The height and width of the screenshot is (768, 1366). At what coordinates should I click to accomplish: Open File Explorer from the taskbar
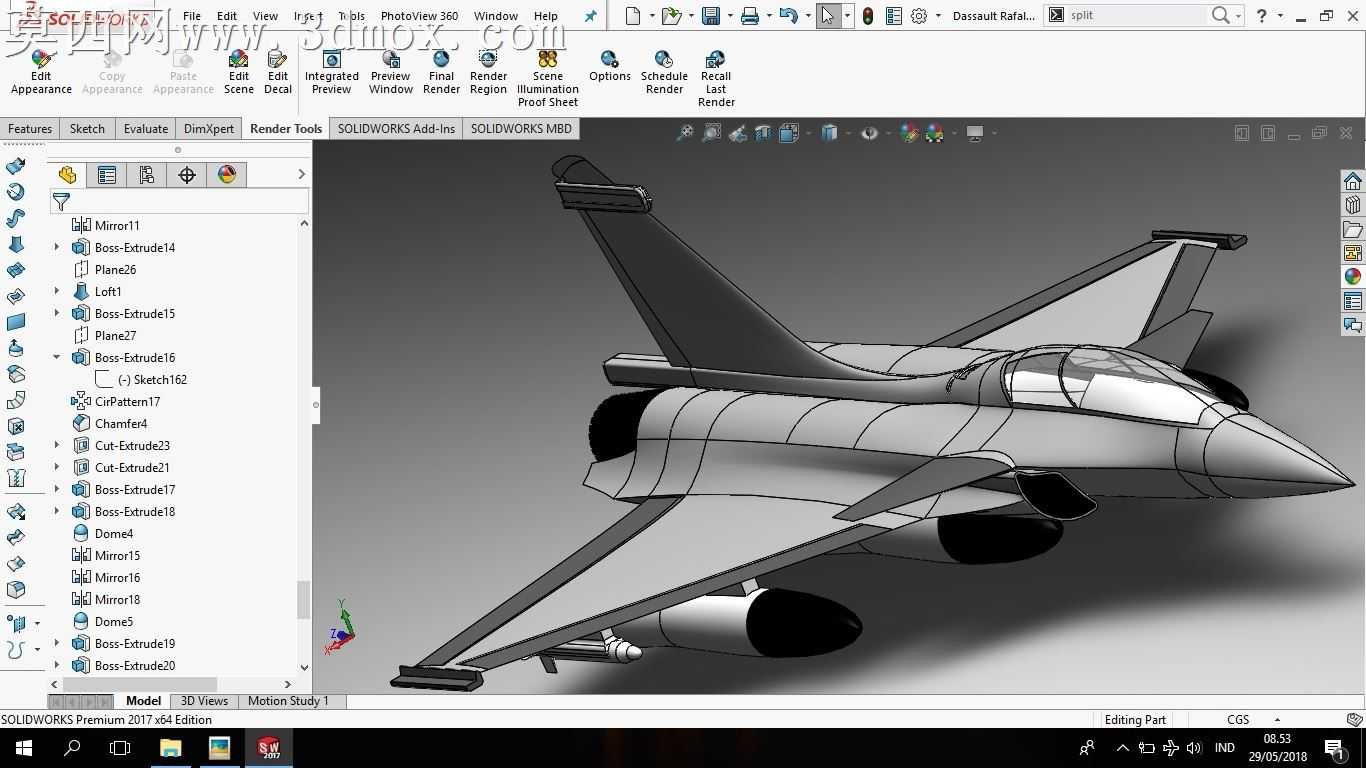tap(170, 747)
